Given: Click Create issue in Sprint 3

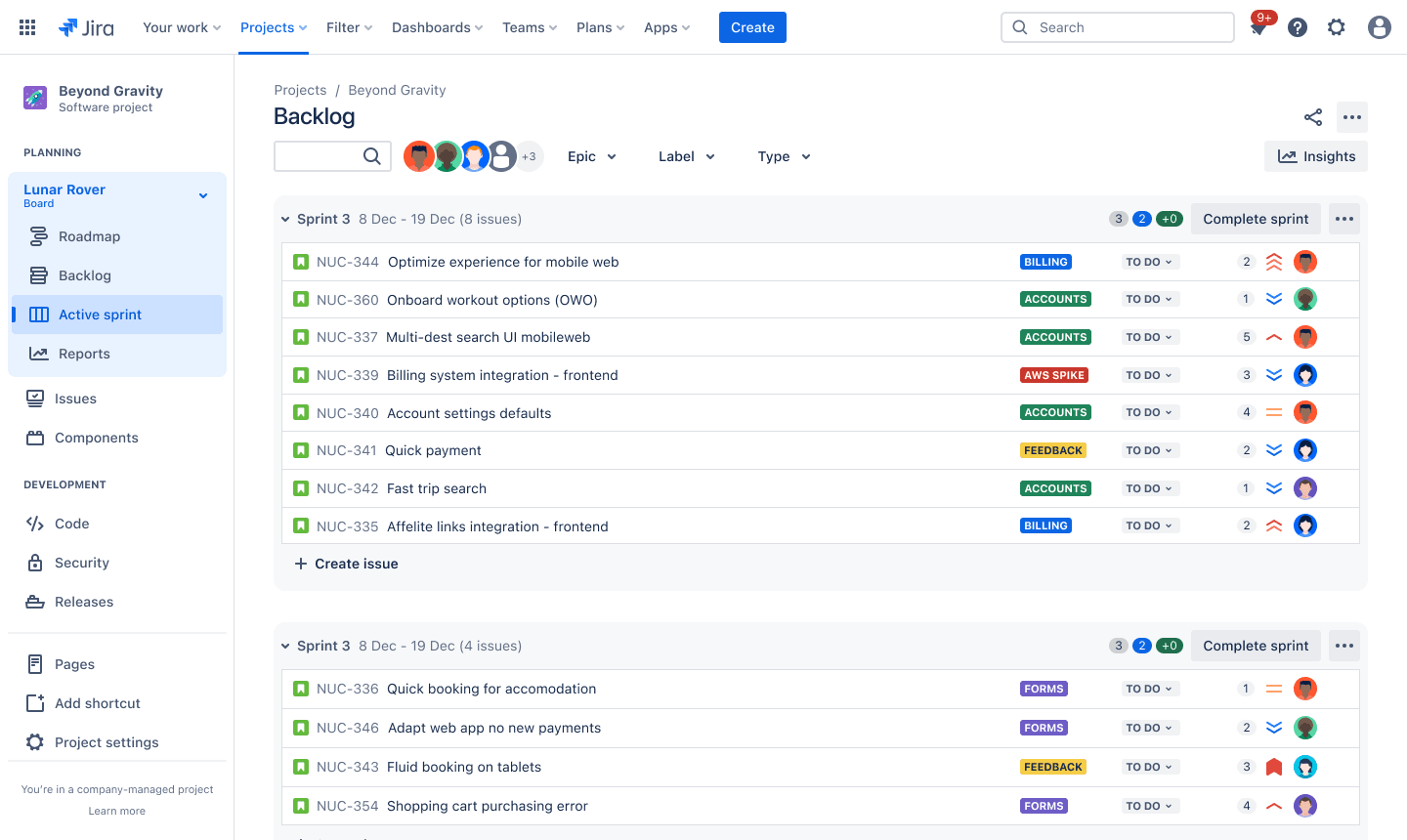Looking at the screenshot, I should [346, 564].
